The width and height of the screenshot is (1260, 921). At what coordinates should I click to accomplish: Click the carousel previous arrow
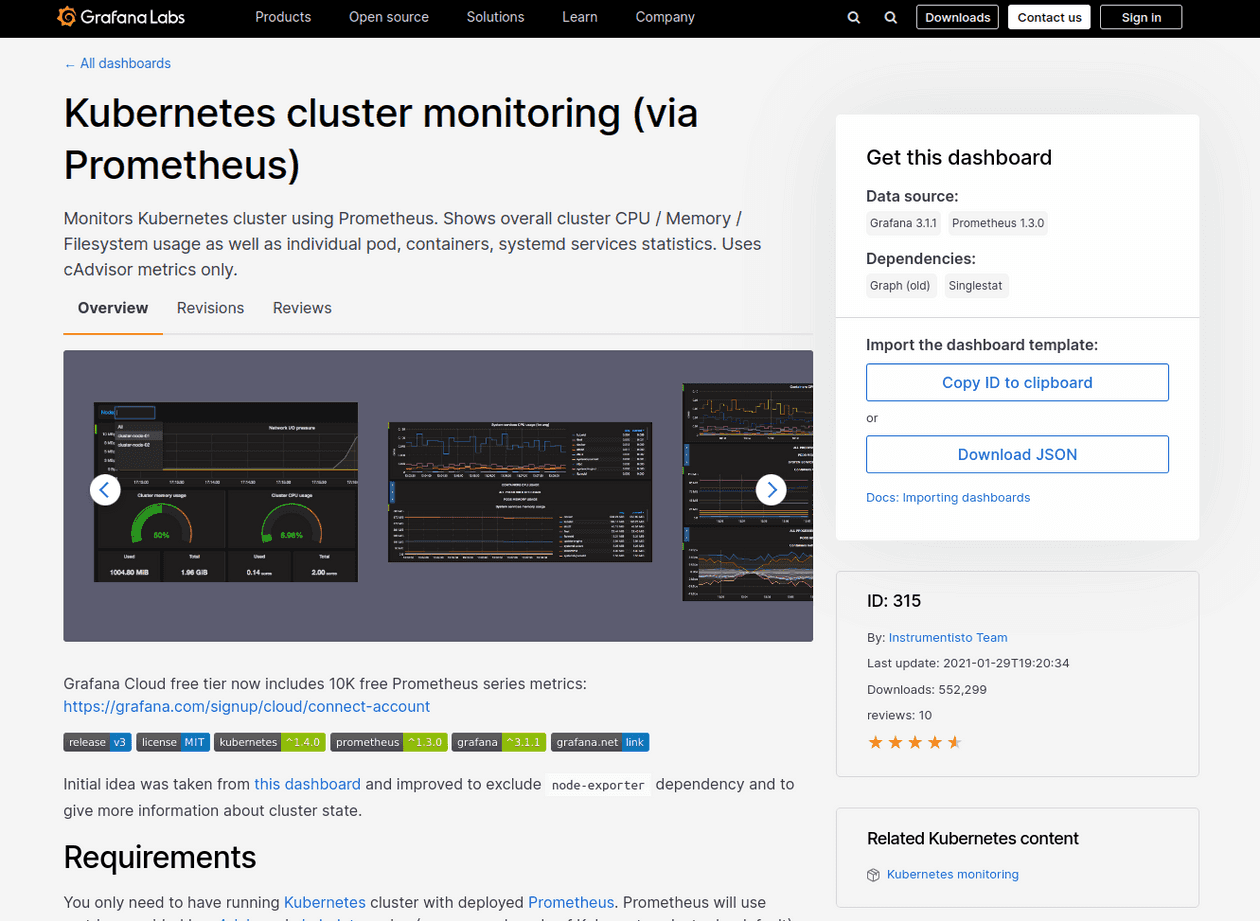(x=105, y=489)
